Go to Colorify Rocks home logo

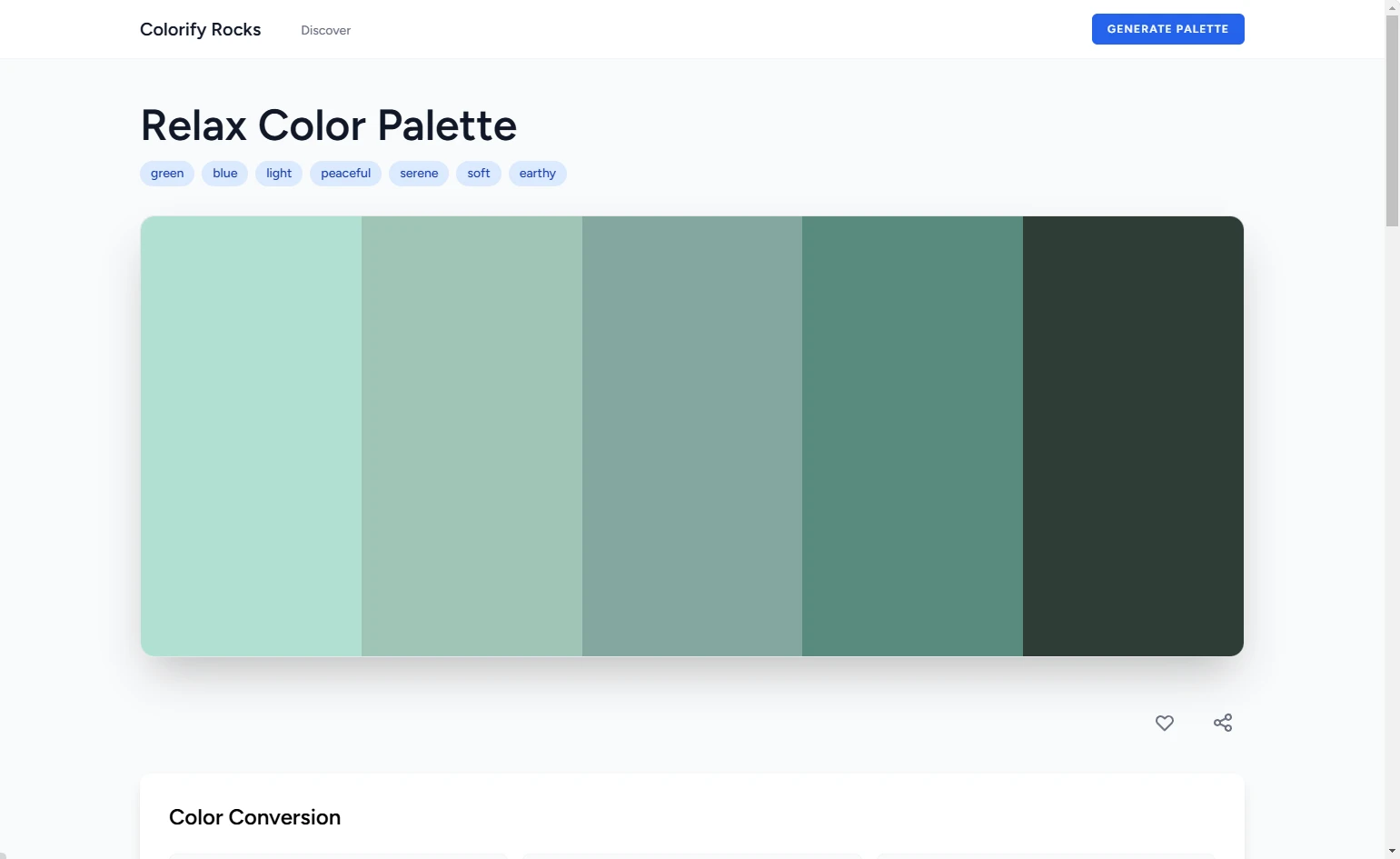click(200, 29)
